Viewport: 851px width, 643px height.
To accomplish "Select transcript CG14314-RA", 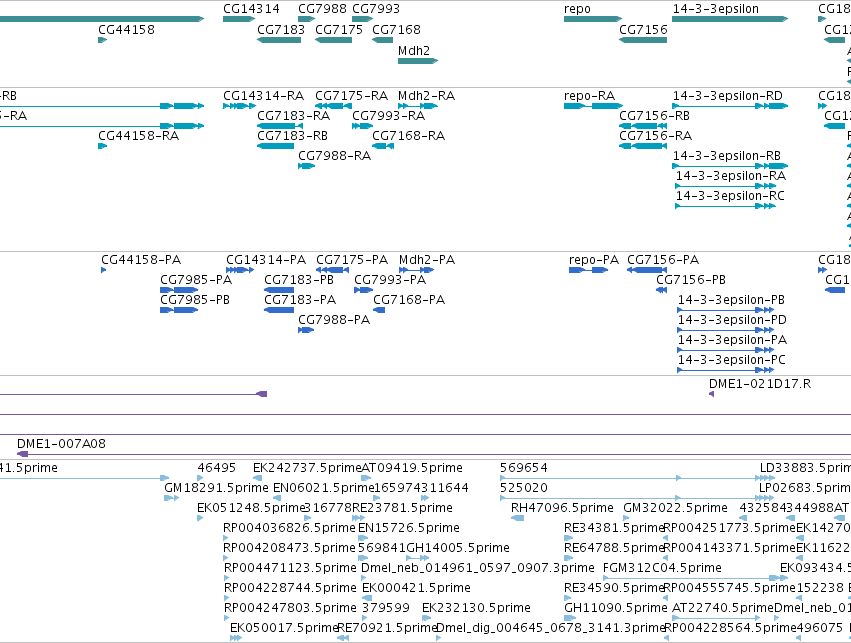I will (x=239, y=106).
